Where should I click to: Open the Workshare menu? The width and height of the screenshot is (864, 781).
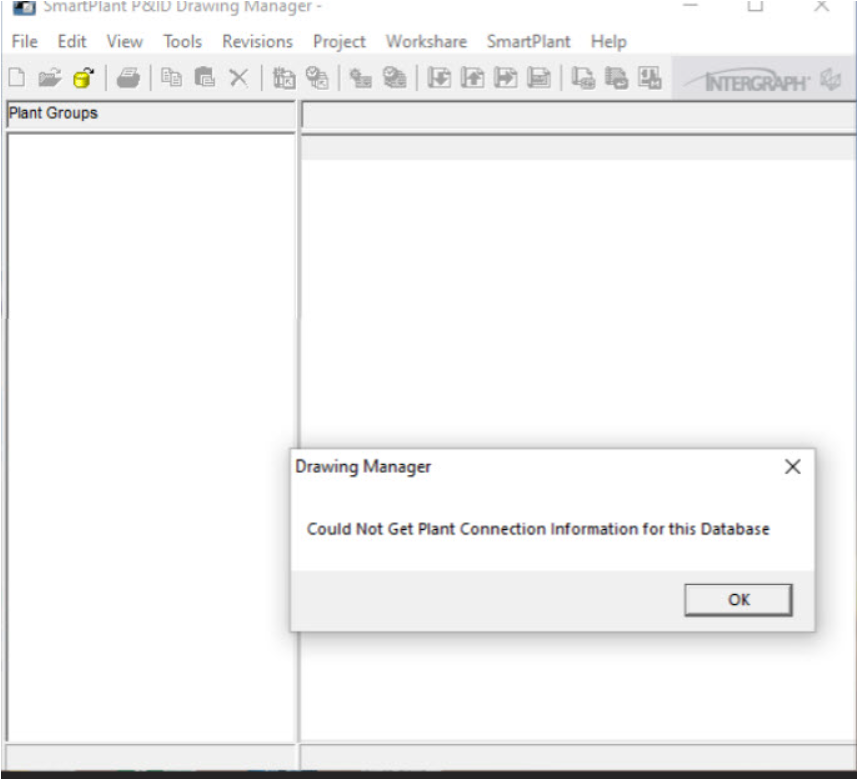click(x=426, y=41)
